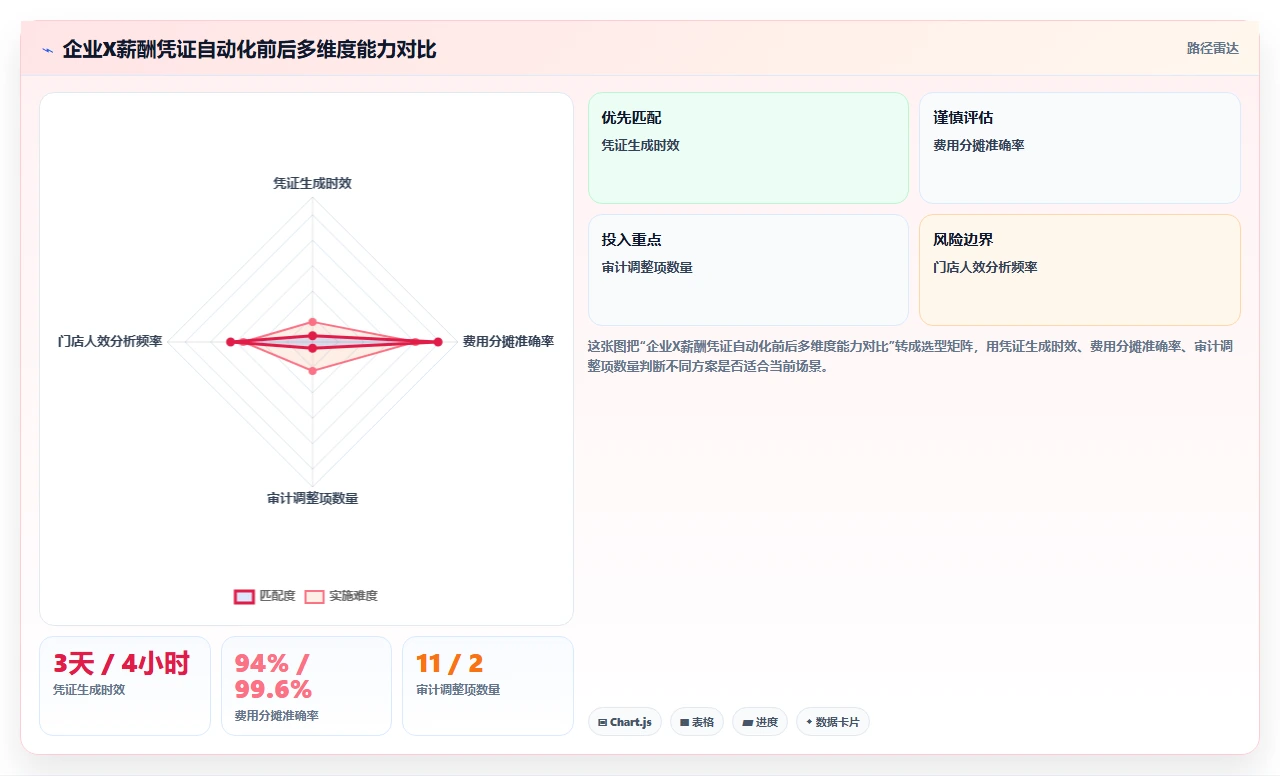
Task: Select the 进度 tag chip
Action: [760, 722]
